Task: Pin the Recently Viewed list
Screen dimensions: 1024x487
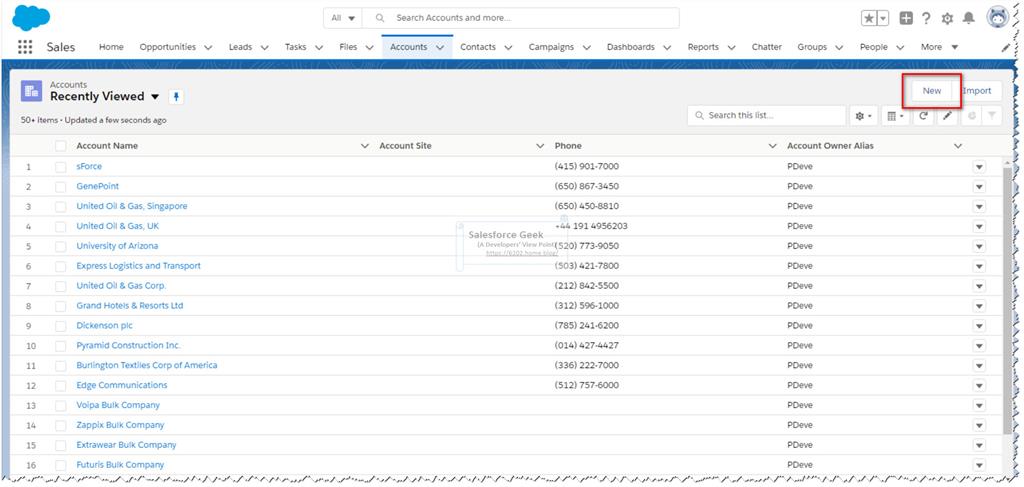Action: click(176, 97)
